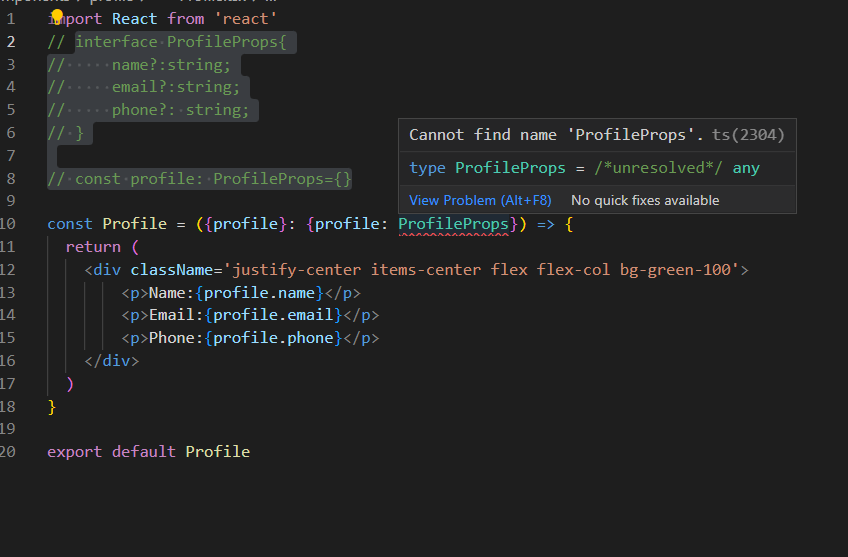Click line number 8 in the gutter
The height and width of the screenshot is (557, 848).
[11, 178]
